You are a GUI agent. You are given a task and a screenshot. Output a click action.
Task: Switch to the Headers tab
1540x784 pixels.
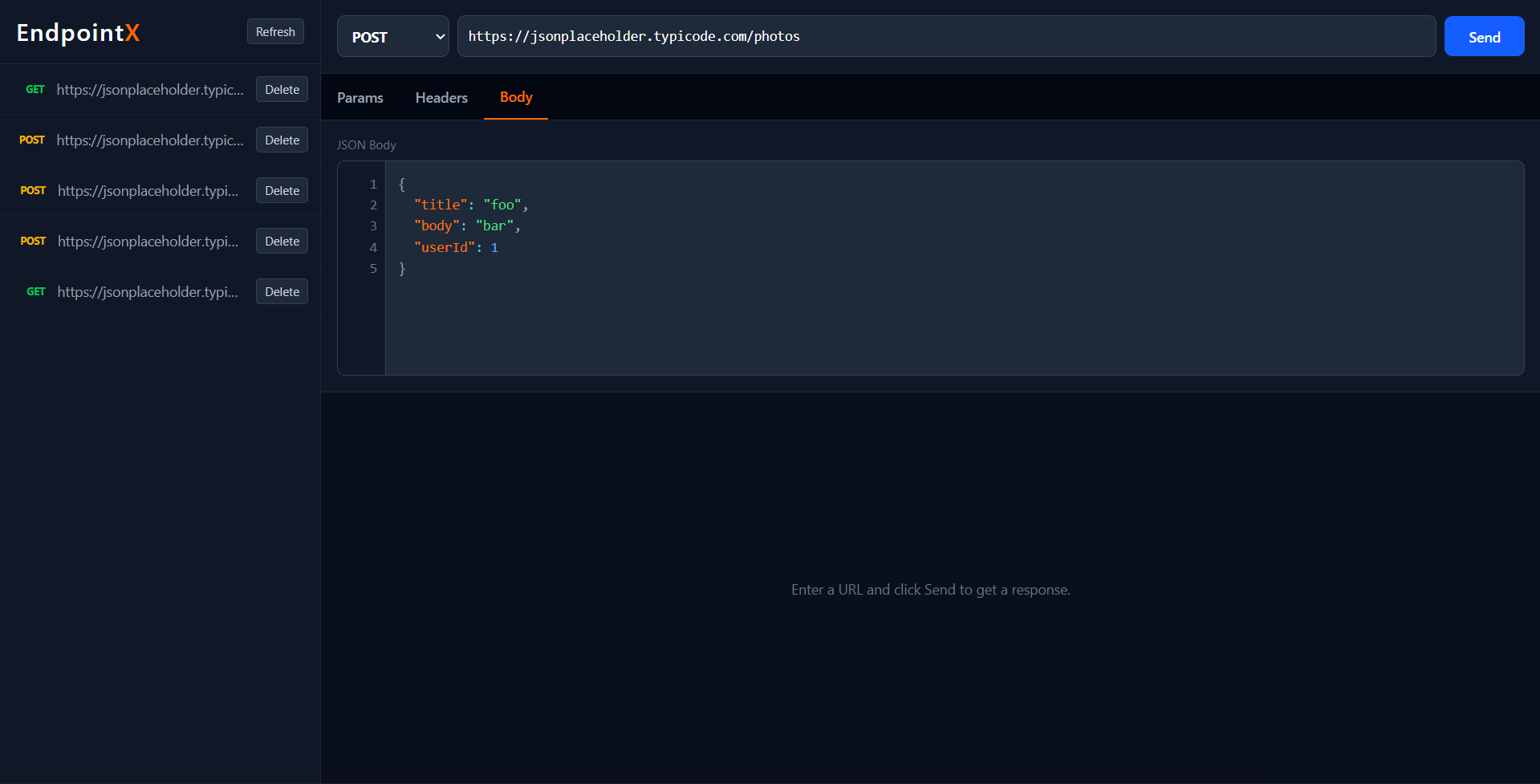pos(441,97)
